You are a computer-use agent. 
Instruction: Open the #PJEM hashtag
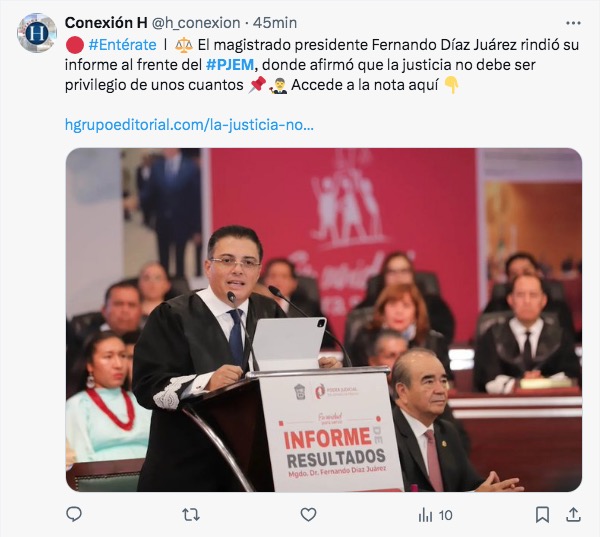tap(230, 65)
